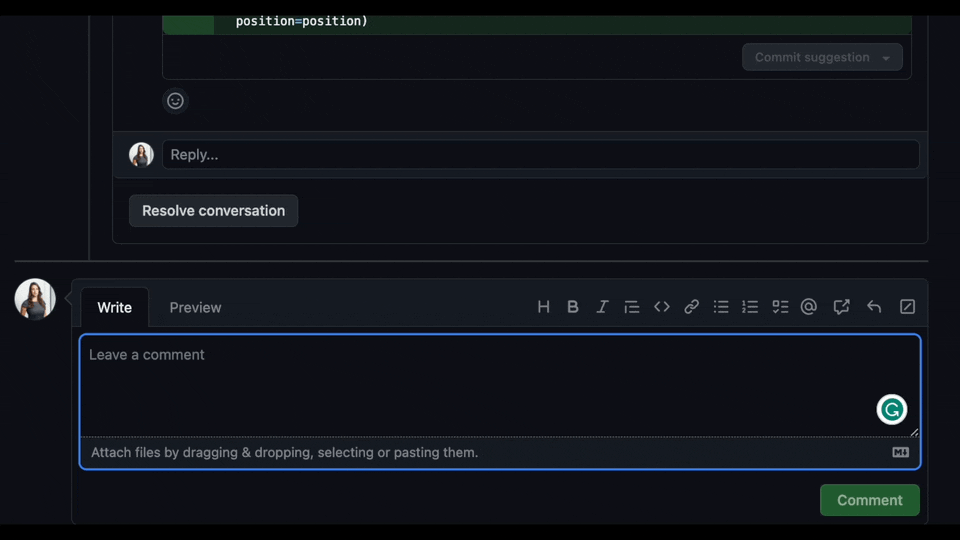This screenshot has height=540, width=960.
Task: Toggle bold formatting in the comment toolbar
Action: pos(573,307)
